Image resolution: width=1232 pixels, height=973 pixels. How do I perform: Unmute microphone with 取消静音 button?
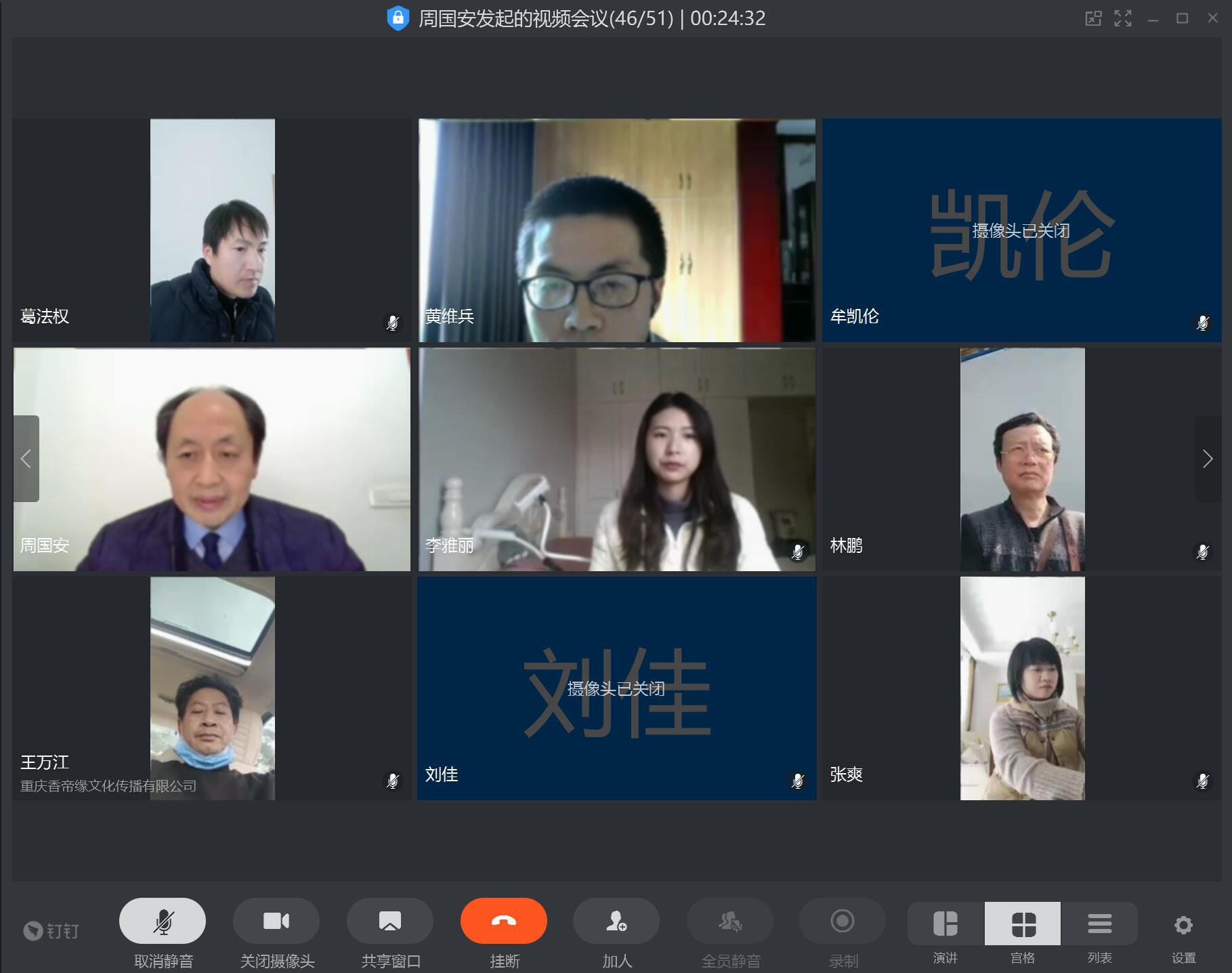(163, 921)
